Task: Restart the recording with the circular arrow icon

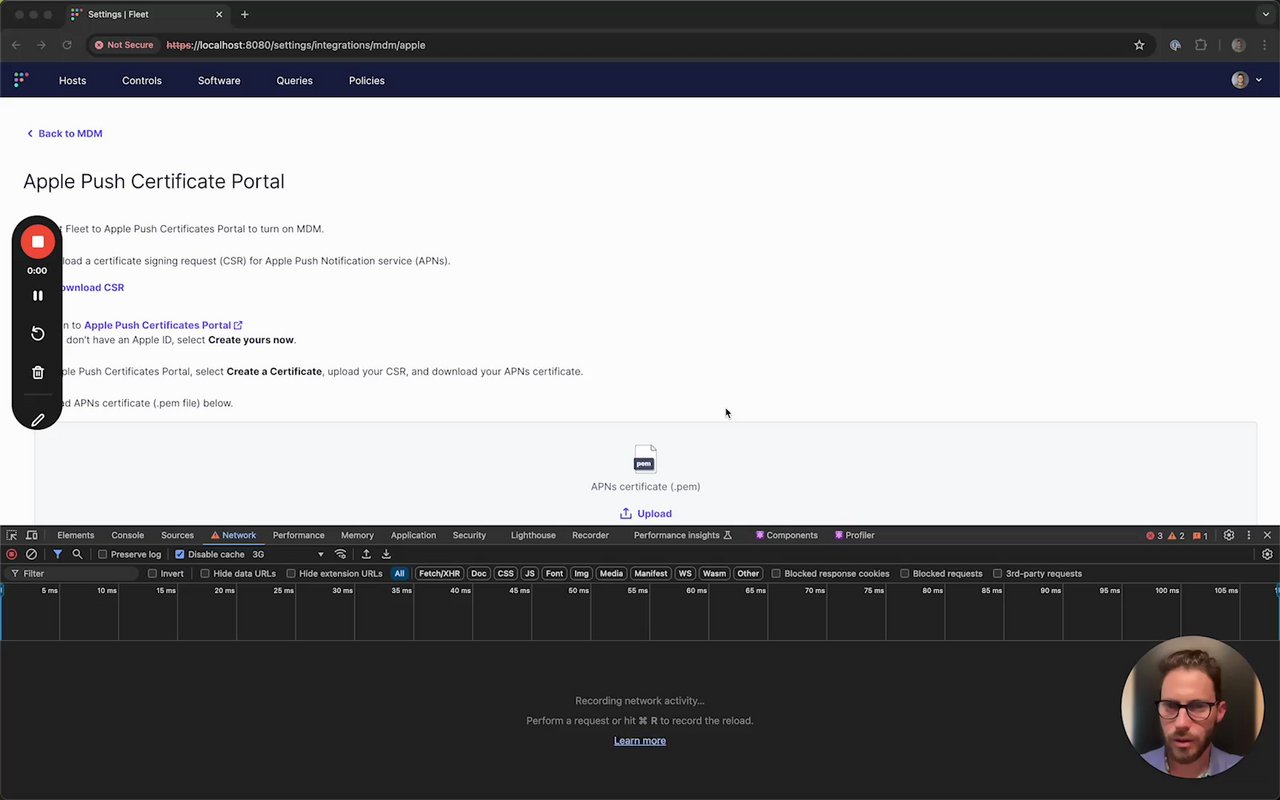Action: 37,333
